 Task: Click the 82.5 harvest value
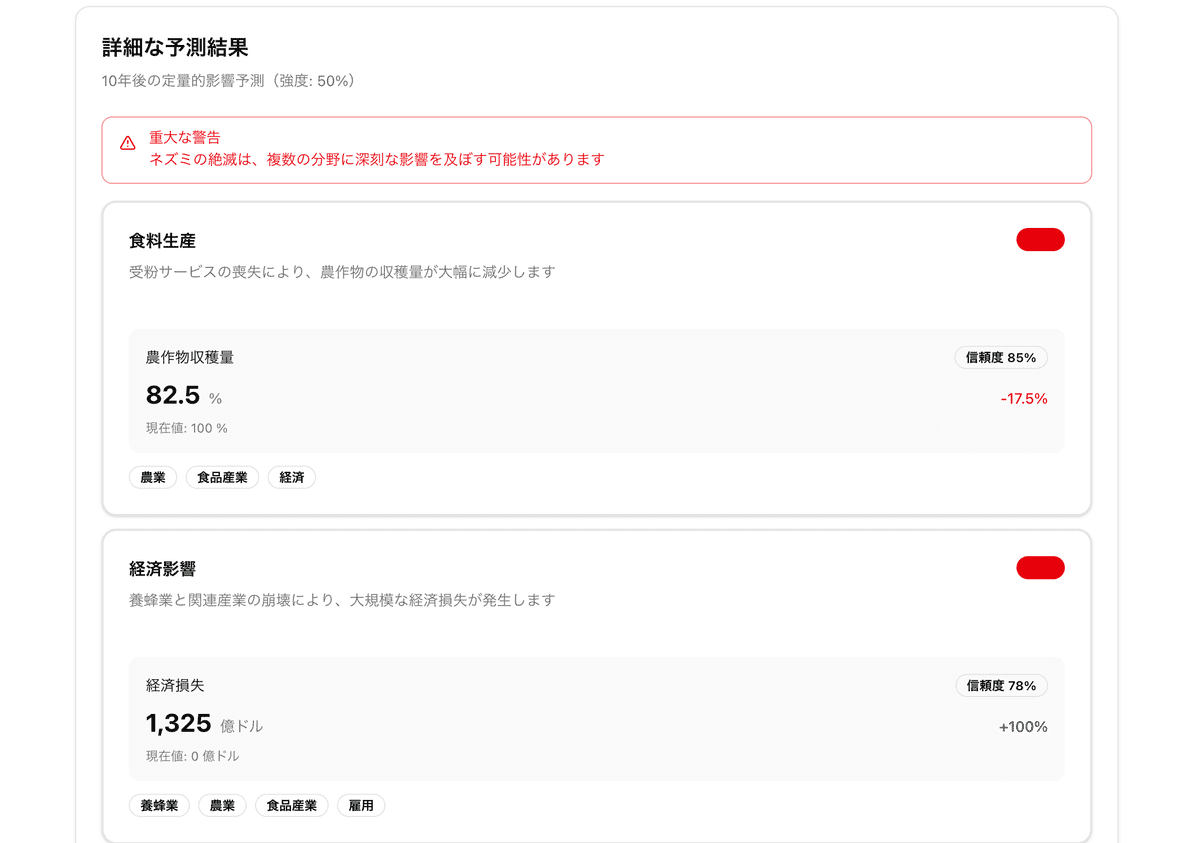tap(173, 395)
